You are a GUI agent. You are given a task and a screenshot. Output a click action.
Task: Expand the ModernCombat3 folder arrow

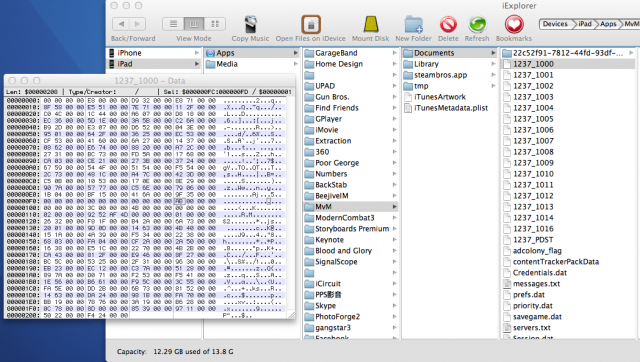395,218
